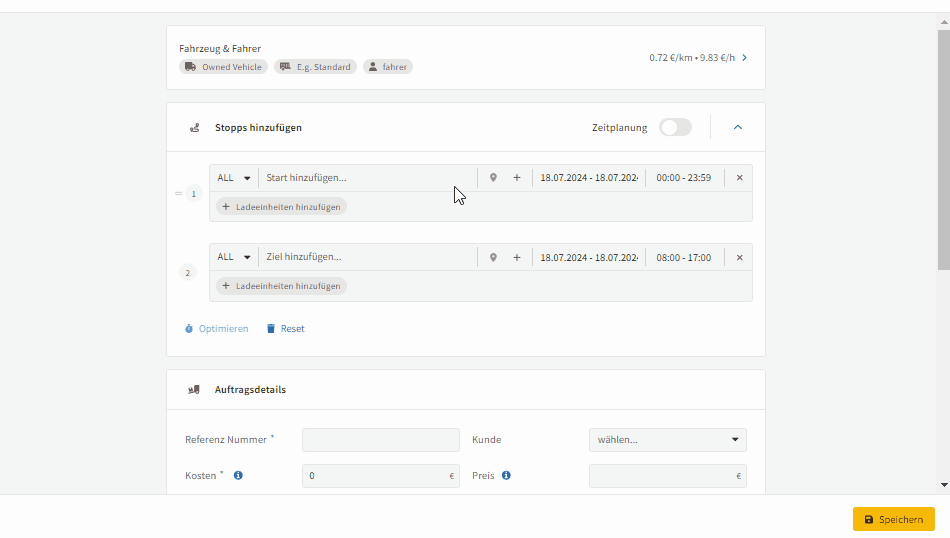Click the Optimieren link
The width and height of the screenshot is (950, 538).
click(x=216, y=328)
